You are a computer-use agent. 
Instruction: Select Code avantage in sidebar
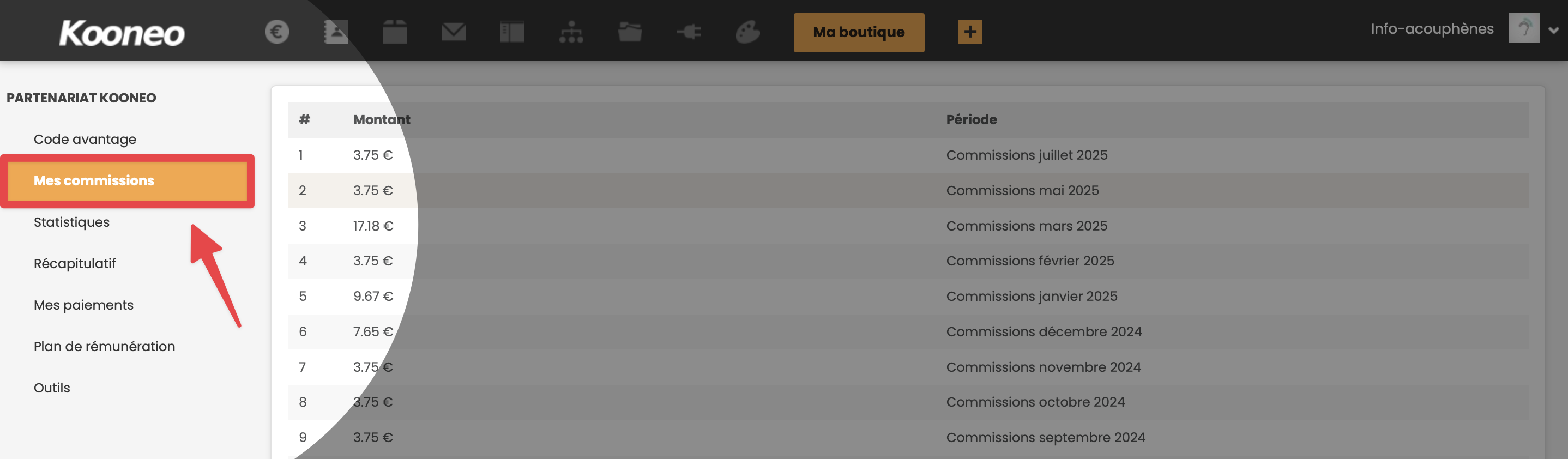click(85, 140)
